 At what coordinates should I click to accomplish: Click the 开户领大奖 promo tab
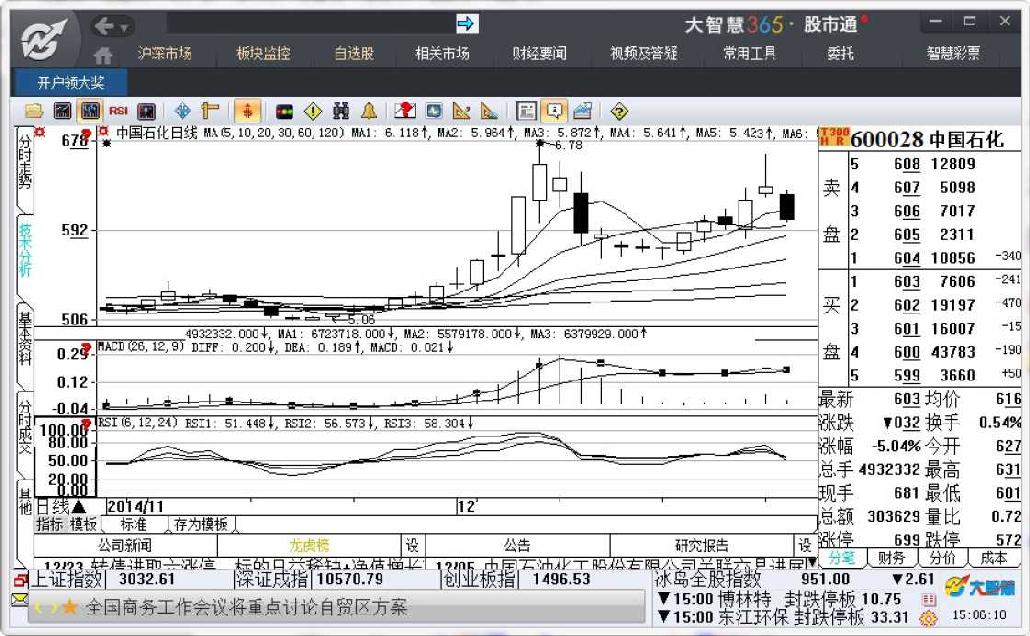click(70, 83)
